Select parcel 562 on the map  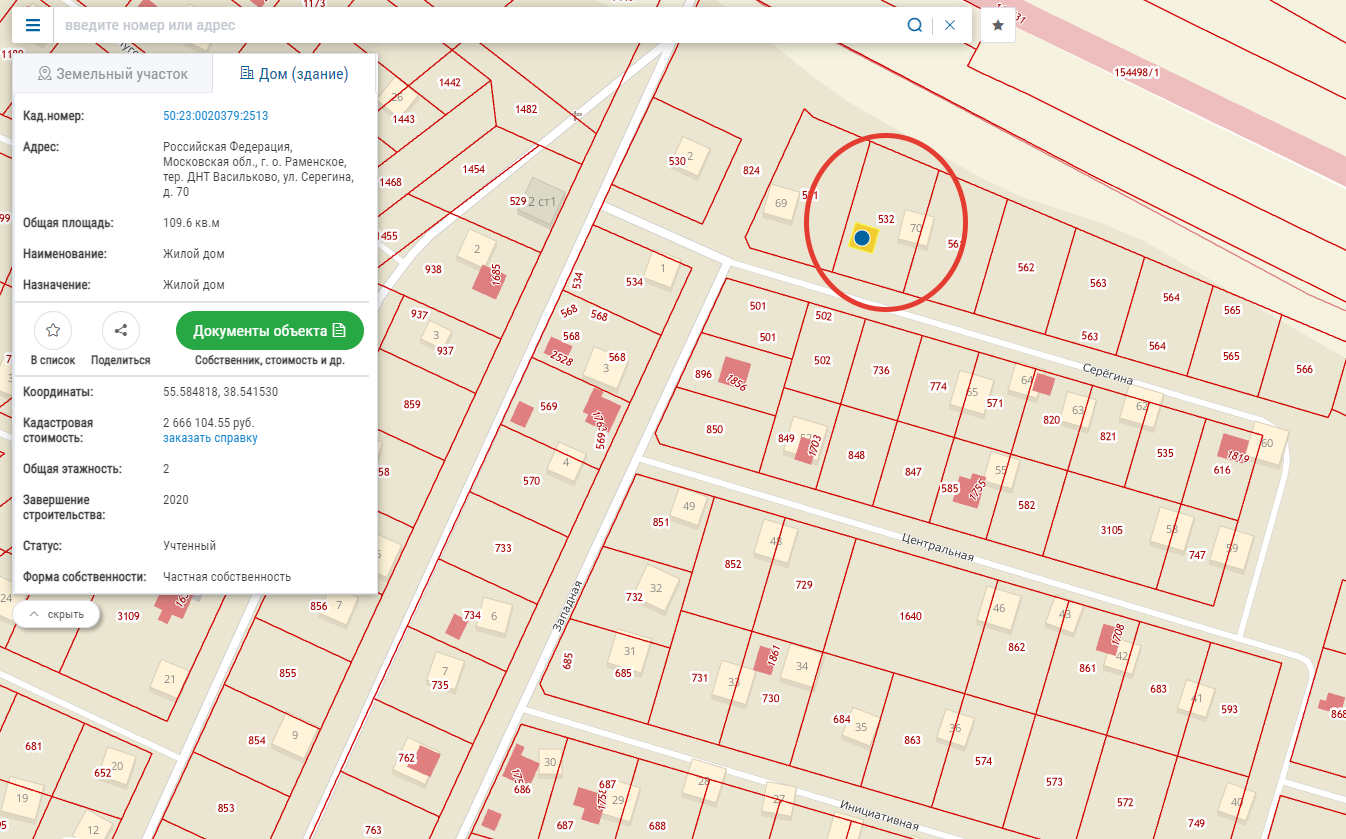[1025, 267]
